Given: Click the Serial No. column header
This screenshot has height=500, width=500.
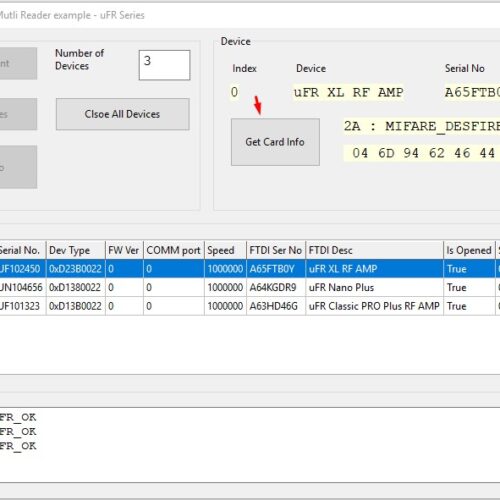Looking at the screenshot, I should point(22,250).
